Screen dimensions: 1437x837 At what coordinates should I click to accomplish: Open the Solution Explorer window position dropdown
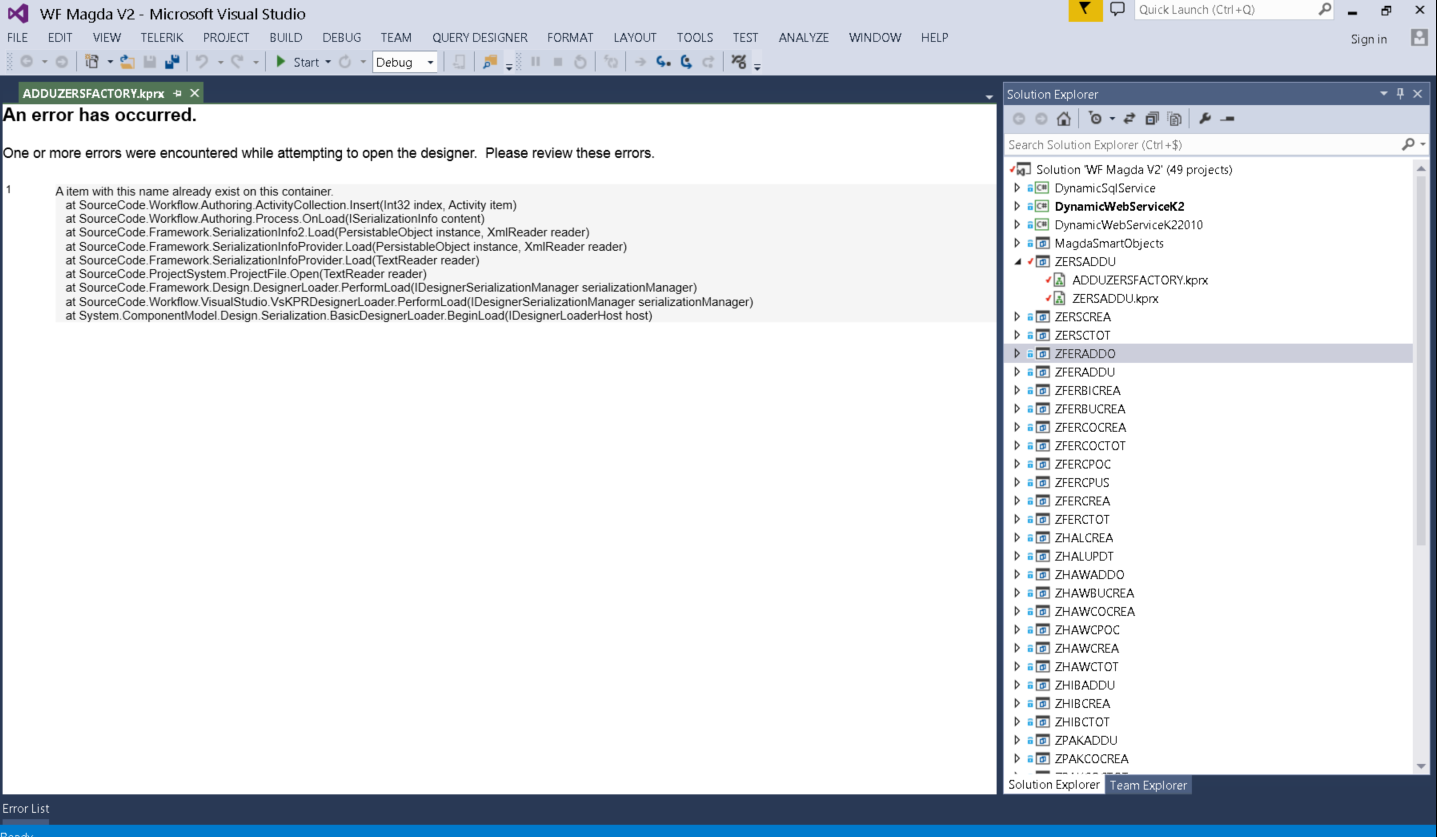1384,94
